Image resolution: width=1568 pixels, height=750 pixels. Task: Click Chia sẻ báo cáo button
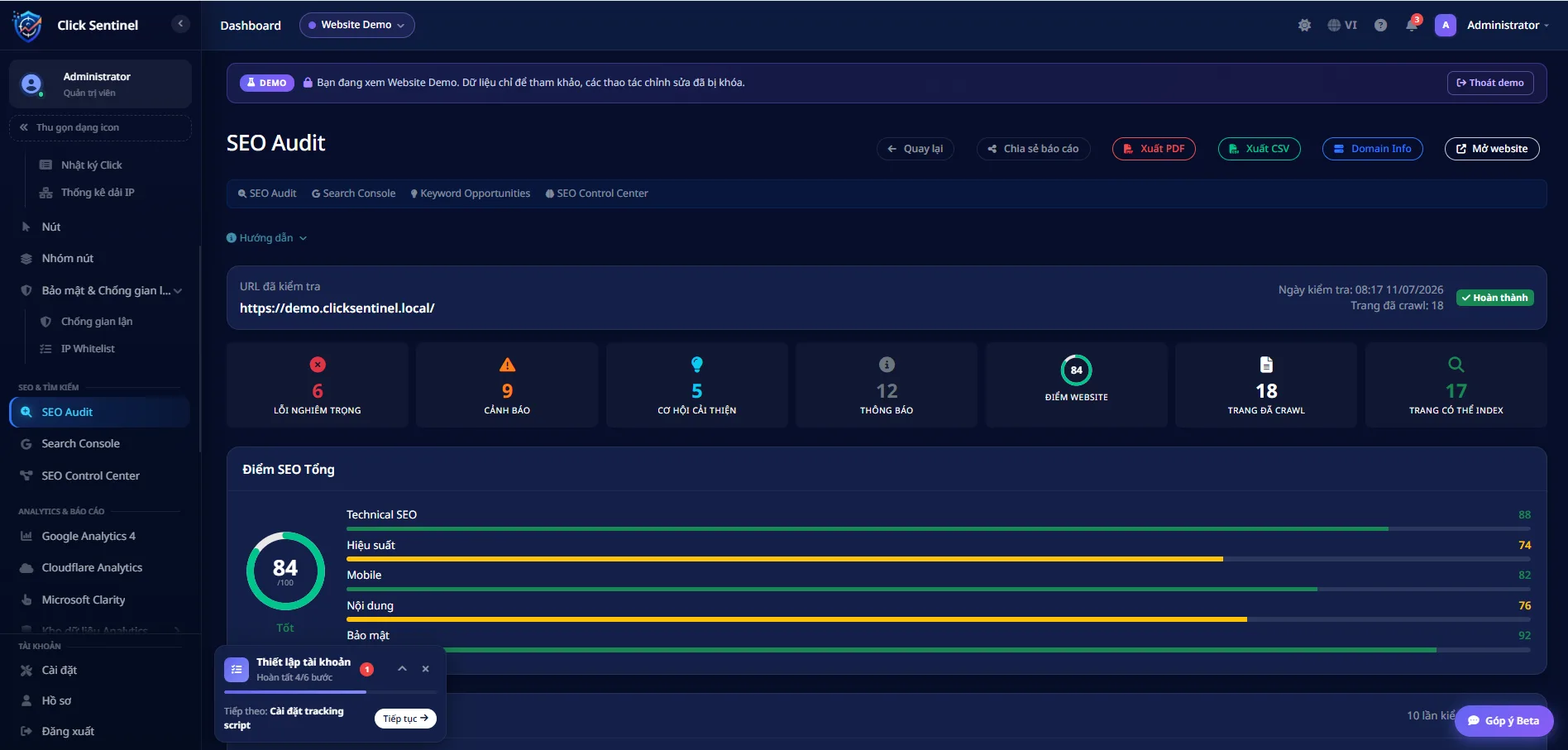1033,149
